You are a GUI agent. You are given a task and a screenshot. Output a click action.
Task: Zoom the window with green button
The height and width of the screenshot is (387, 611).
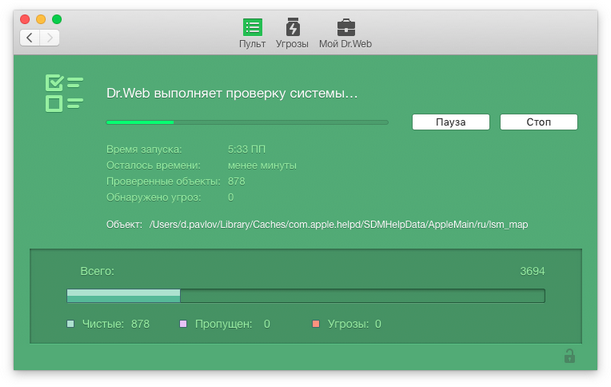pyautogui.click(x=57, y=19)
